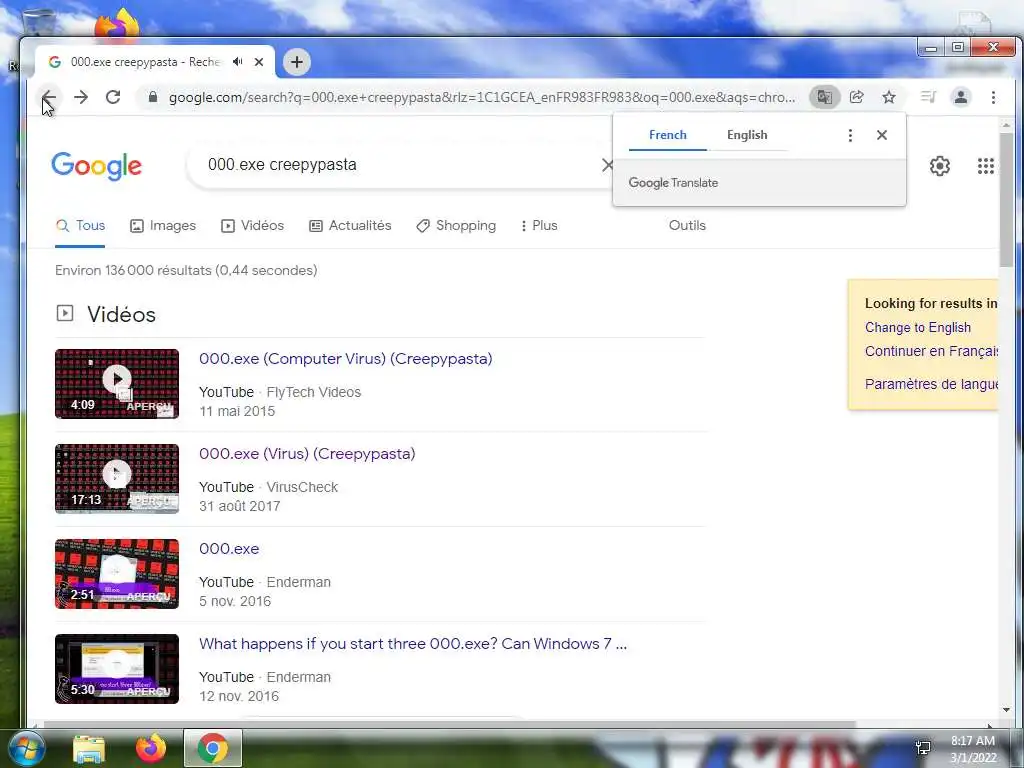
Task: Open Paramètres de langue link
Action: coord(931,384)
